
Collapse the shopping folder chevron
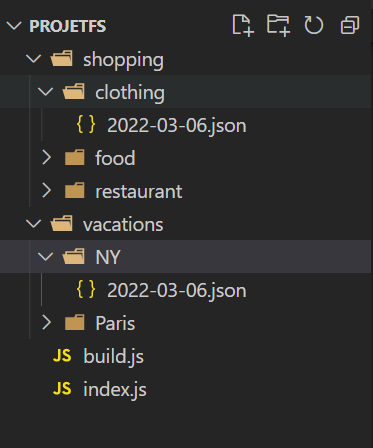(33, 59)
